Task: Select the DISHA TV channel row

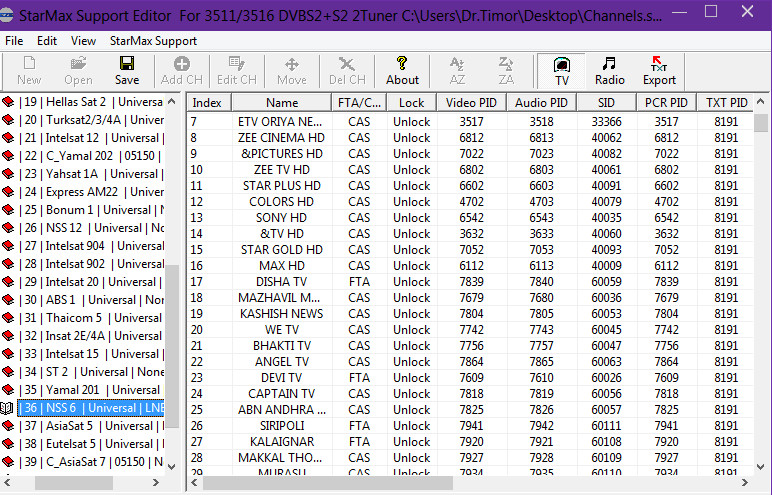Action: [x=470, y=282]
